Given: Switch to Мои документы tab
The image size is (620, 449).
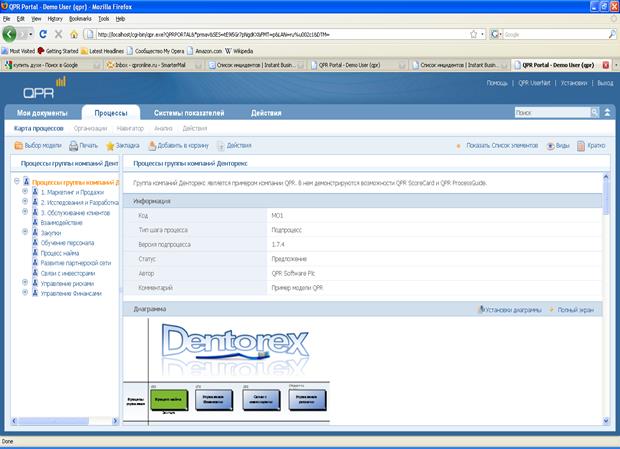Looking at the screenshot, I should tap(42, 113).
